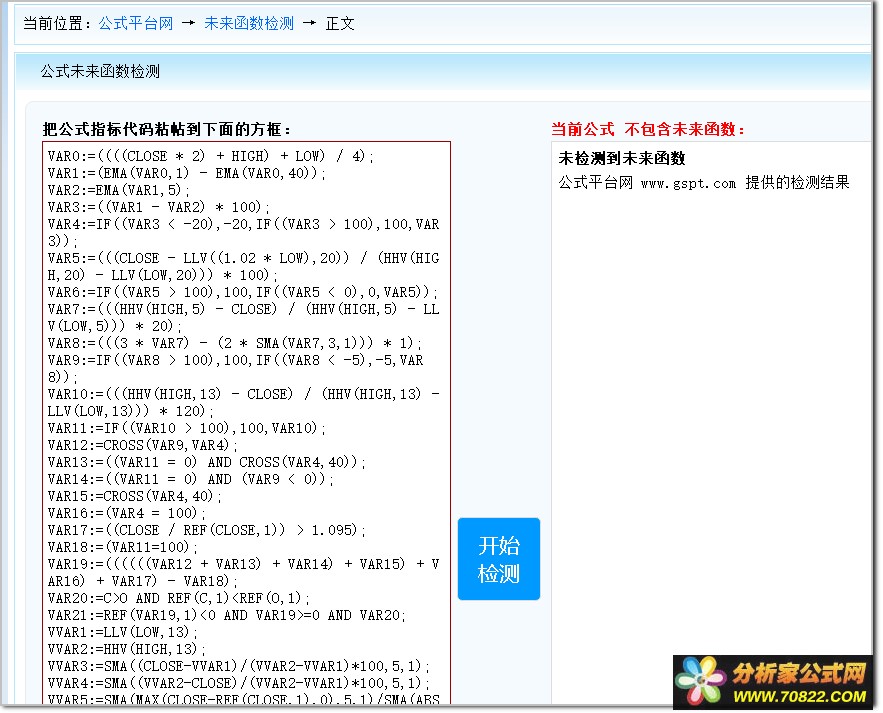Image resolution: width=883 pixels, height=713 pixels.
Task: Click the VAR17 CLOSE/REF code line
Action: pos(207,530)
